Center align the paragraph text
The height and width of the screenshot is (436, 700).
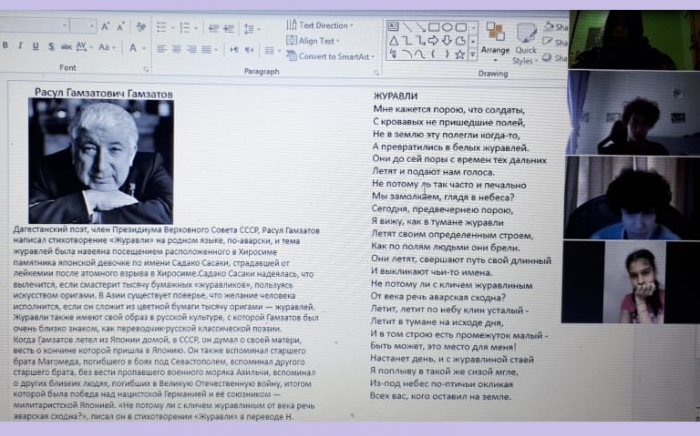(176, 48)
